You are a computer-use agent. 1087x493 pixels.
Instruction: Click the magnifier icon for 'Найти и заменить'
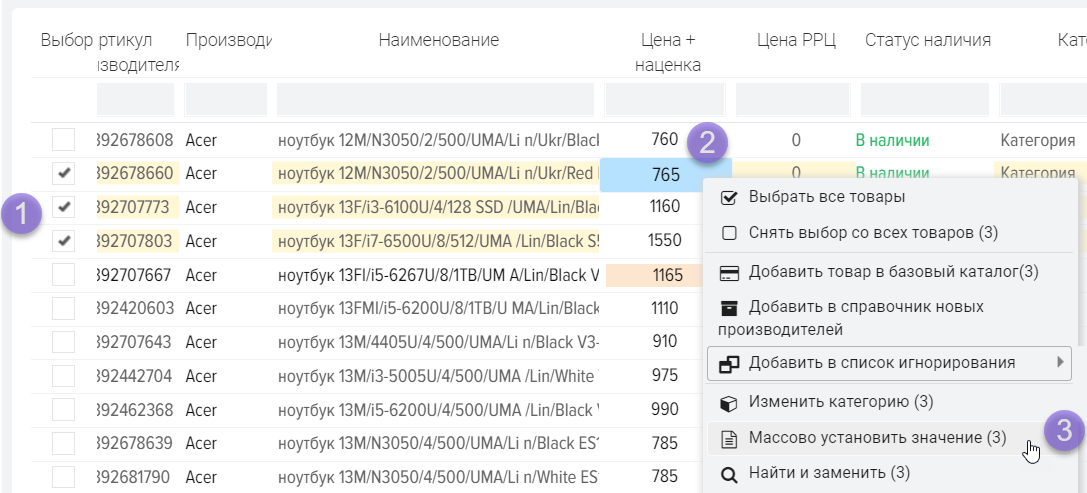tap(729, 472)
